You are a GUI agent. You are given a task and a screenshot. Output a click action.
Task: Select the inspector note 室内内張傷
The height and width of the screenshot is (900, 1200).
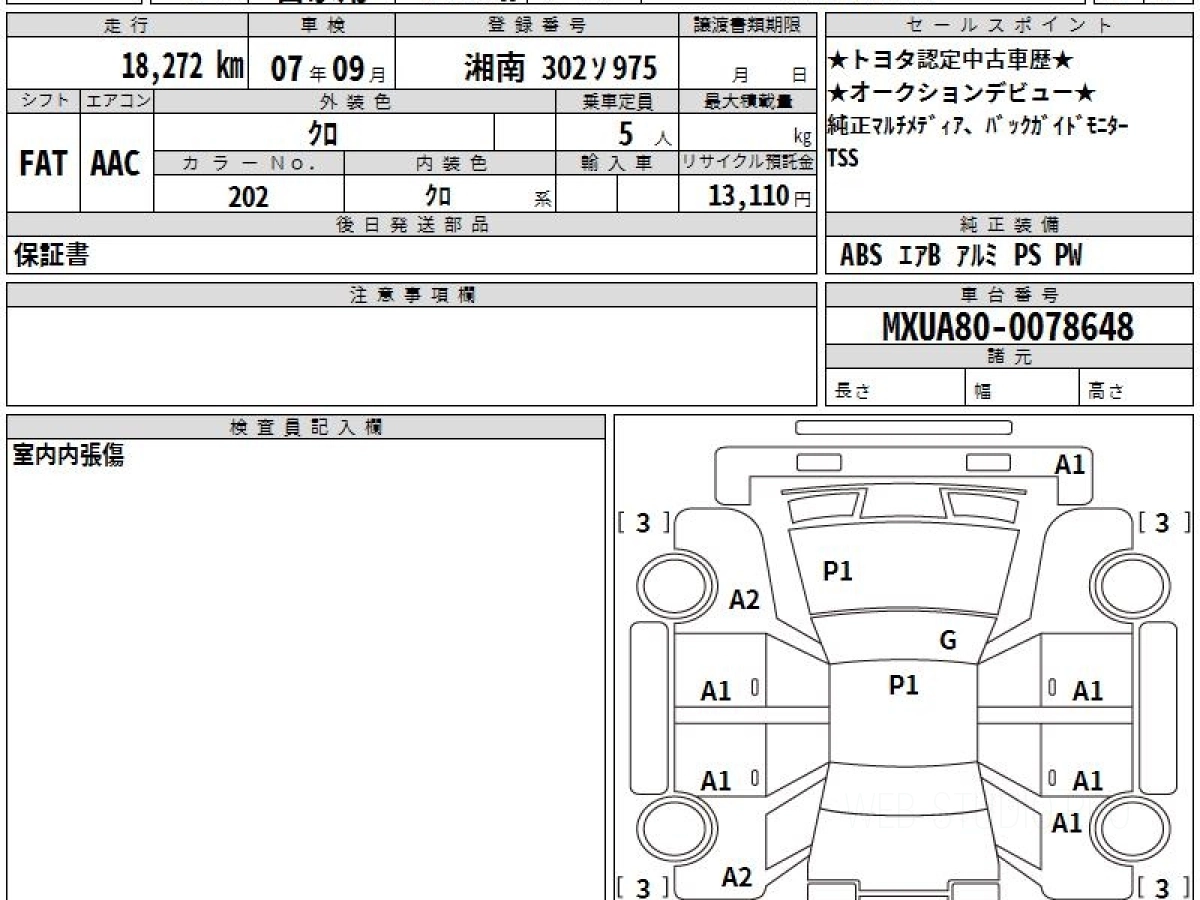point(68,456)
